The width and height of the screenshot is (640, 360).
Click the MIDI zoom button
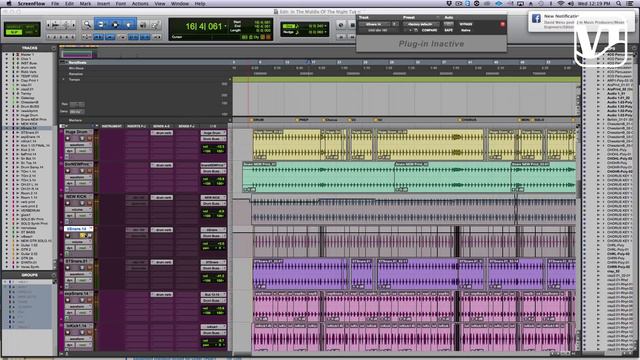pos(65,25)
